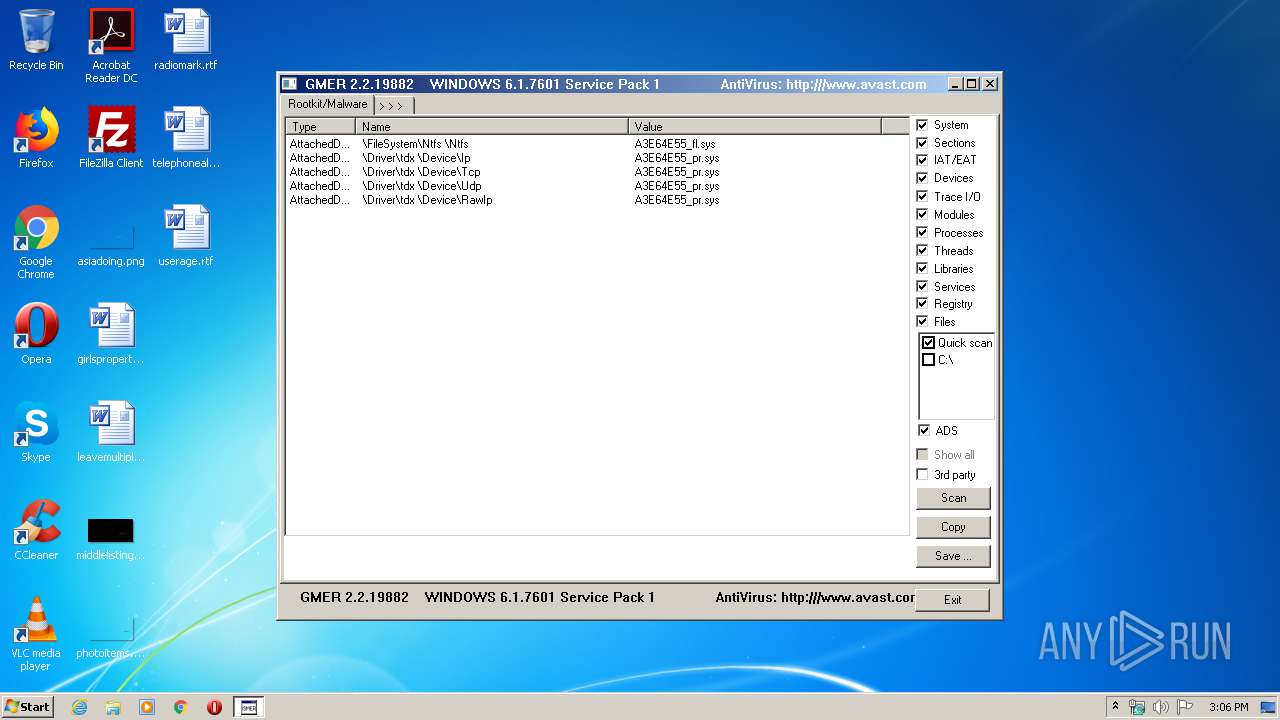Launch Opera from desktop shortcut
This screenshot has width=1280, height=720.
(x=36, y=334)
